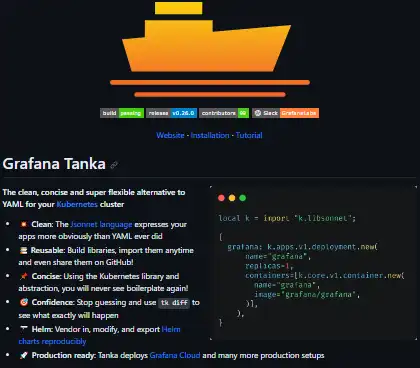Viewport: 420px width, 368px height.
Task: Open the contributors badge
Action: click(224, 113)
